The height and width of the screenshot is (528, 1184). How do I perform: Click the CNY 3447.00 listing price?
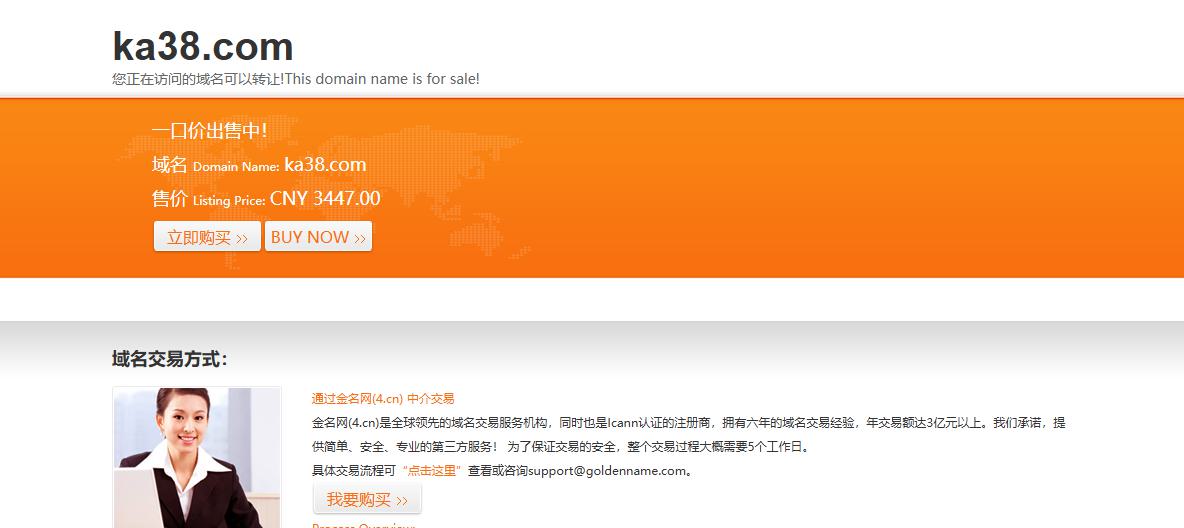(325, 199)
